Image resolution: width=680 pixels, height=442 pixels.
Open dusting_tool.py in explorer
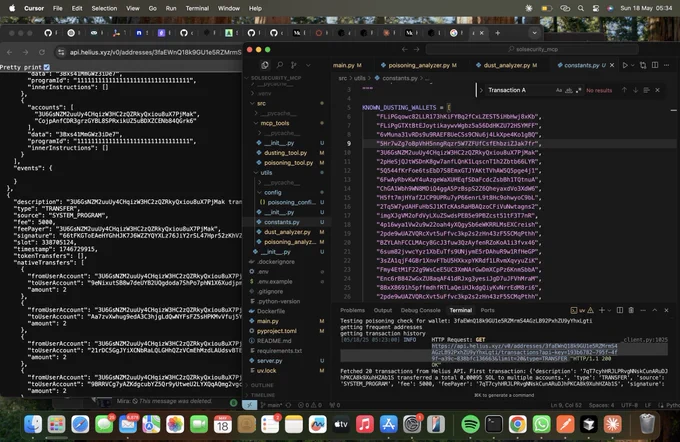[285, 153]
